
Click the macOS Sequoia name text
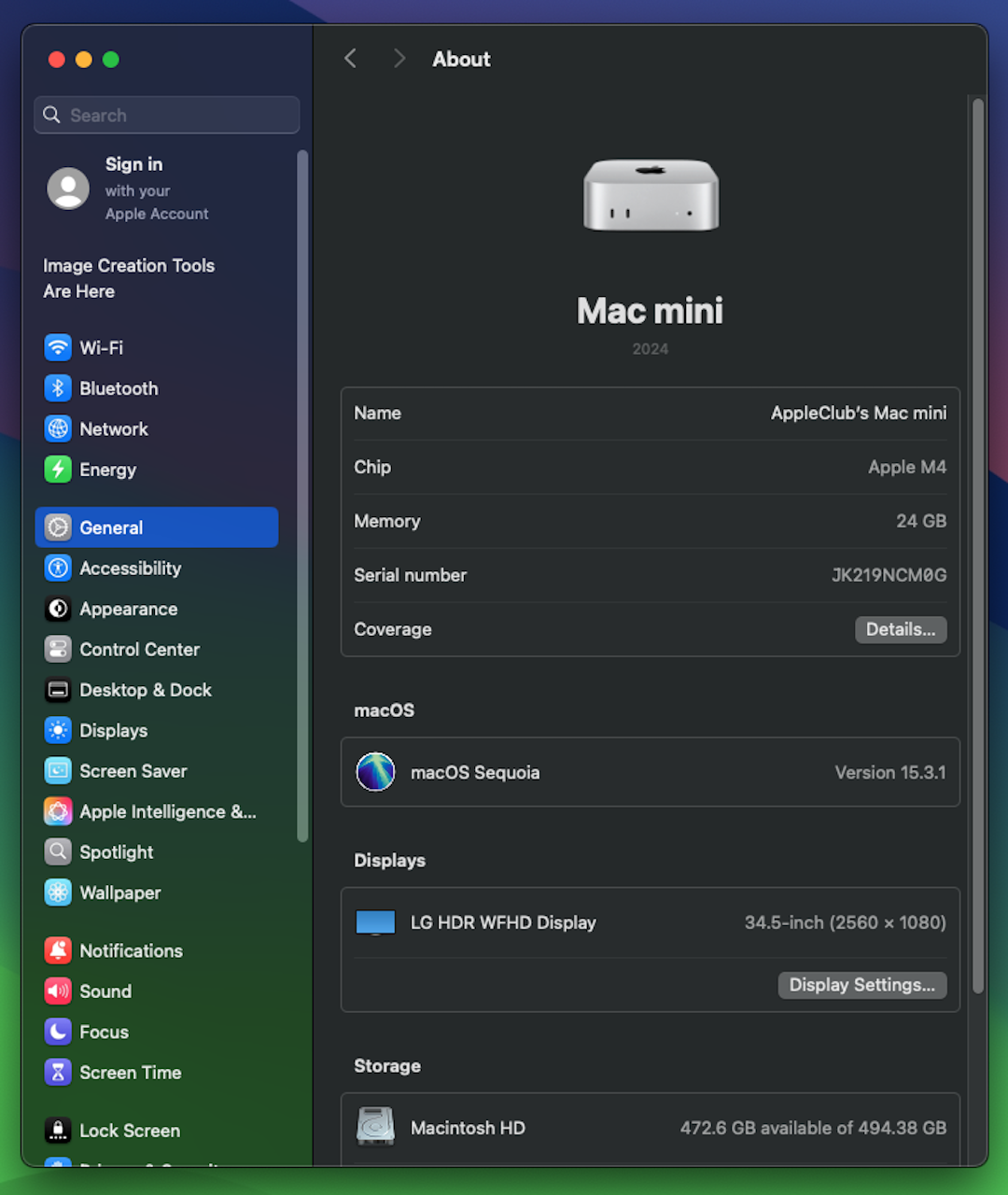(475, 772)
